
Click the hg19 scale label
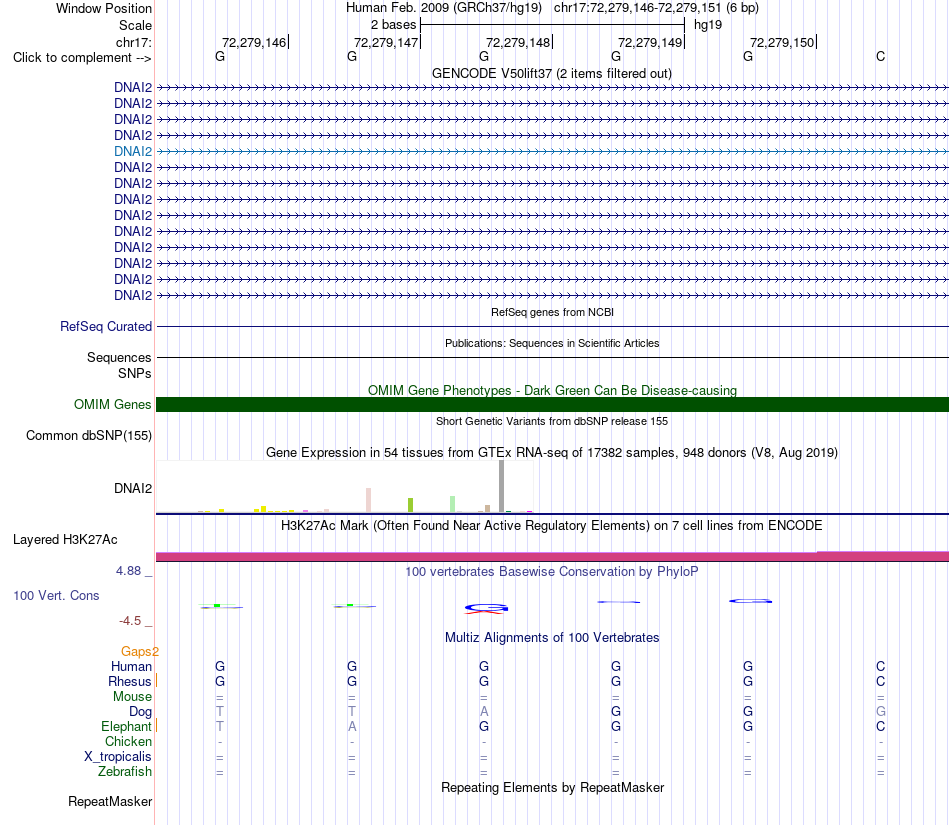708,25
